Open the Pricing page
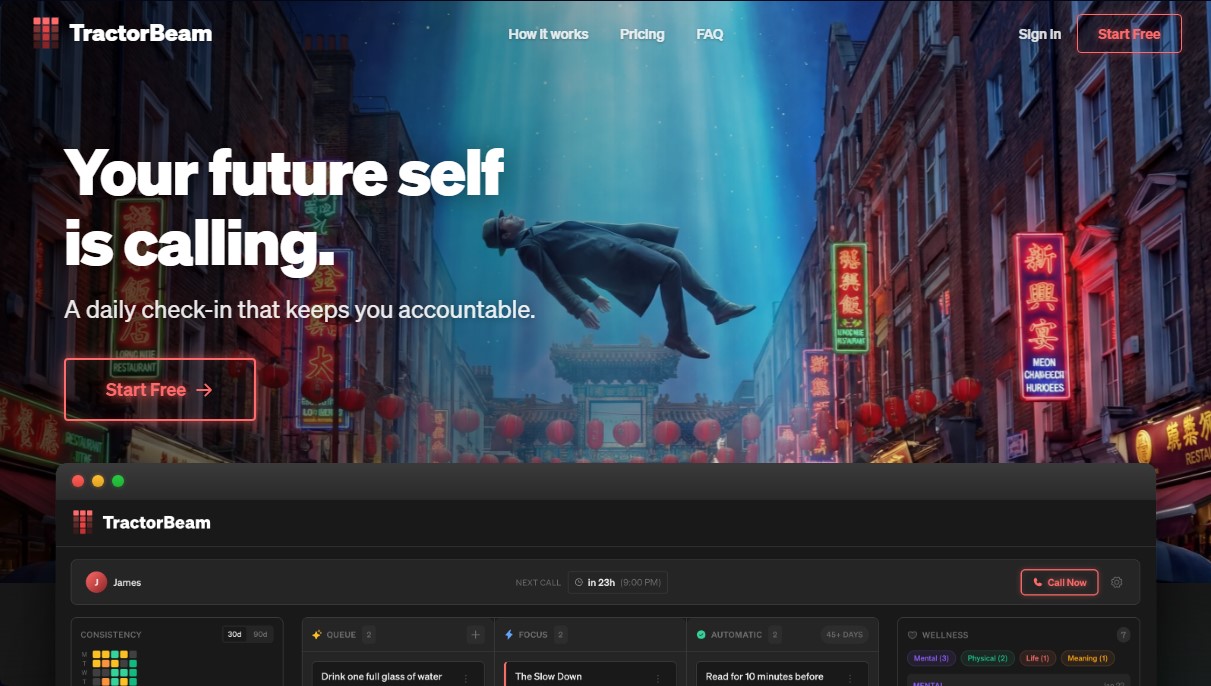The height and width of the screenshot is (686, 1211). click(x=642, y=34)
